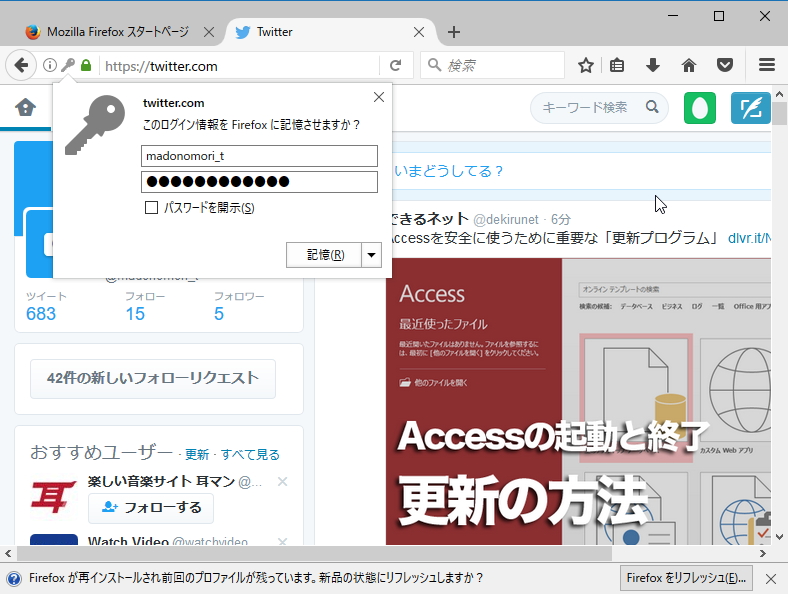The height and width of the screenshot is (594, 788).
Task: Click the green padlock security icon
Action: coord(86,65)
